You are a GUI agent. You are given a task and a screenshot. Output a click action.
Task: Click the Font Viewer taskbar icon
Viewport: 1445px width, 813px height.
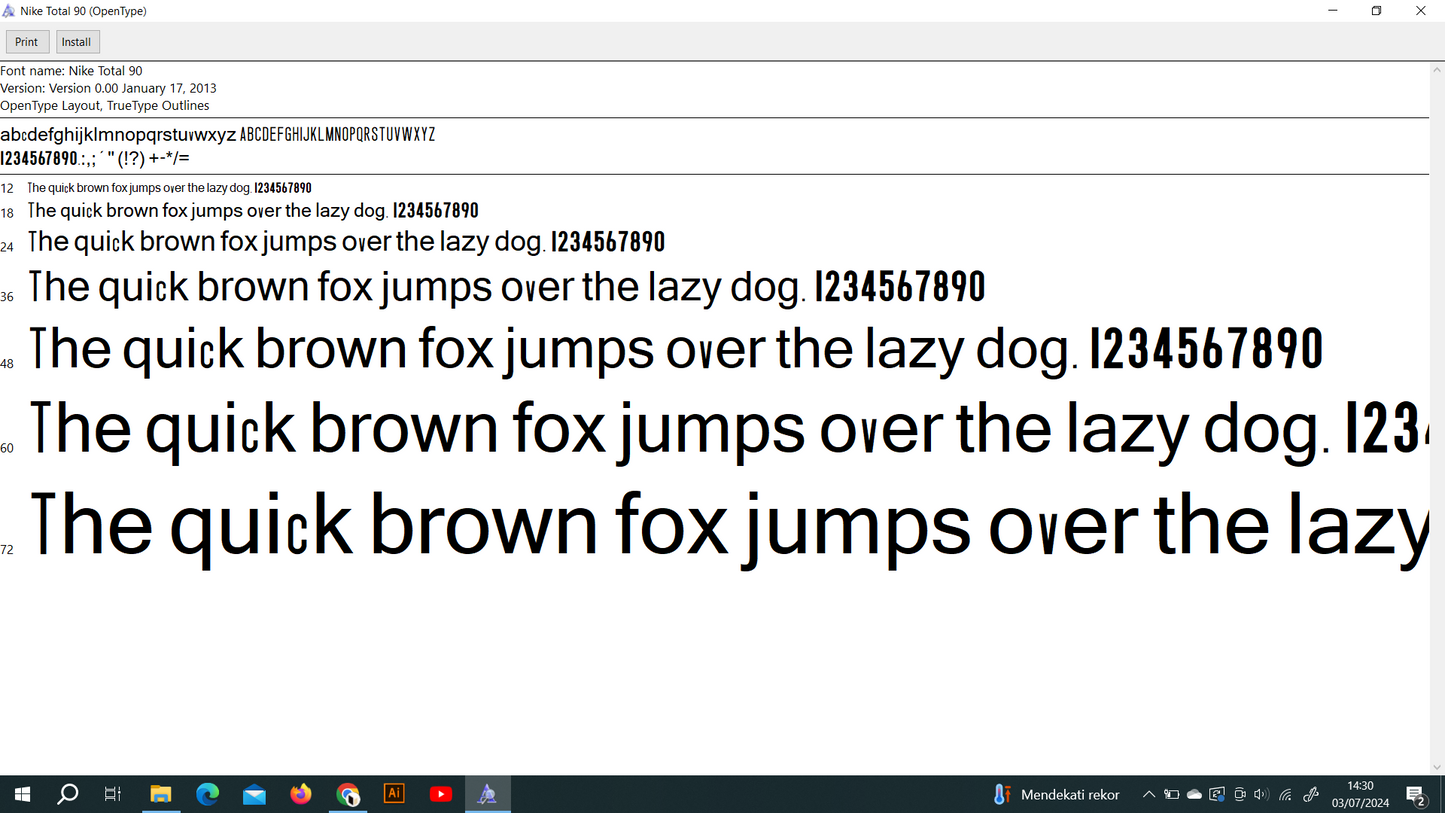[x=487, y=794]
